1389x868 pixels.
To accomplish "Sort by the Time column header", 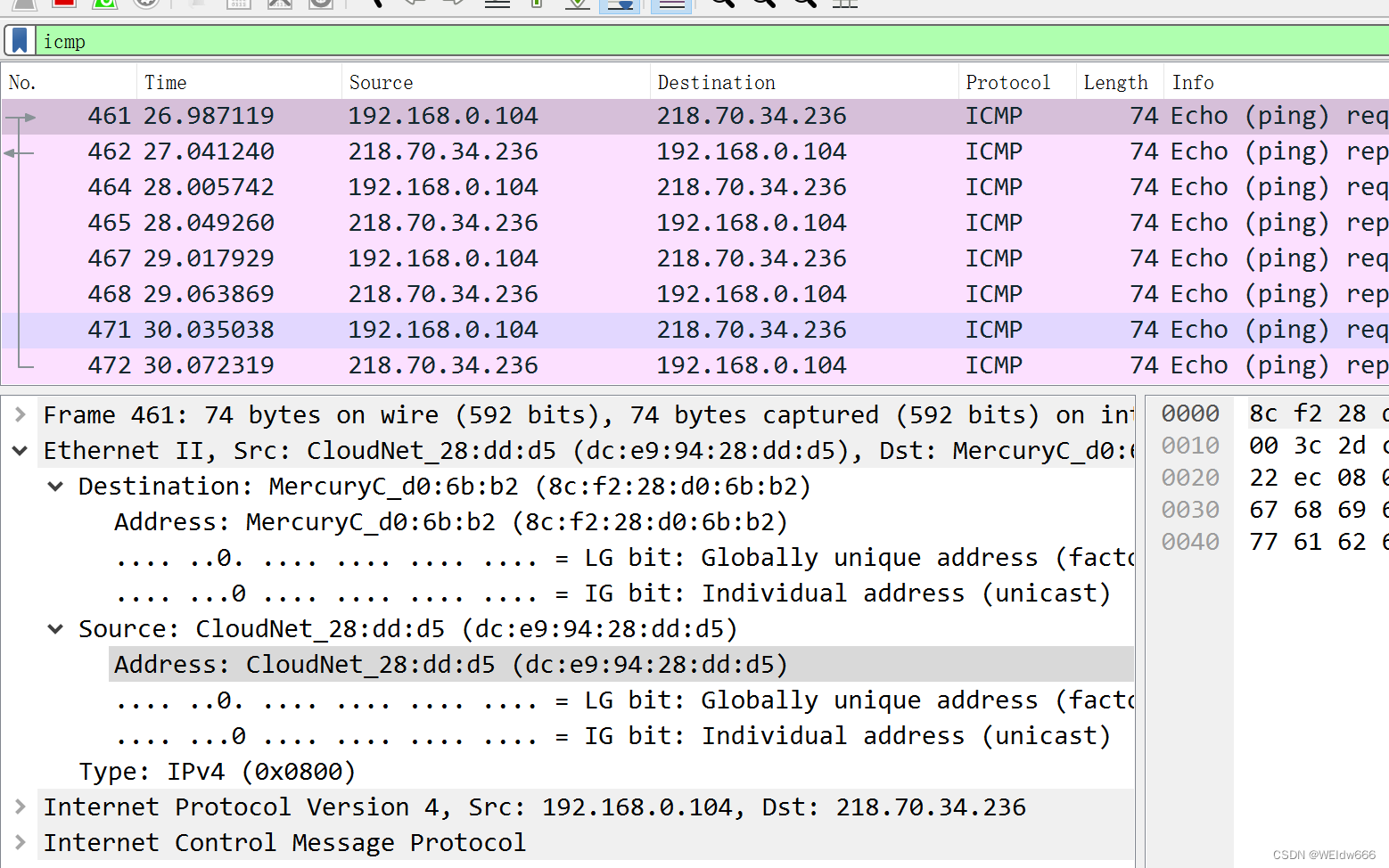I will coord(239,83).
